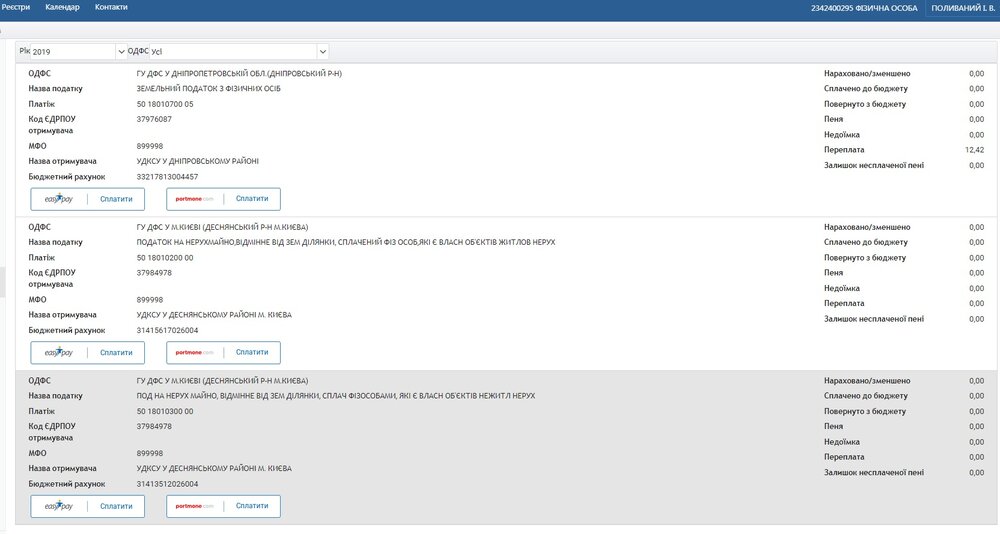
Task: Click the Portmone logo for нежитлова нерухомість tax
Action: point(195,506)
